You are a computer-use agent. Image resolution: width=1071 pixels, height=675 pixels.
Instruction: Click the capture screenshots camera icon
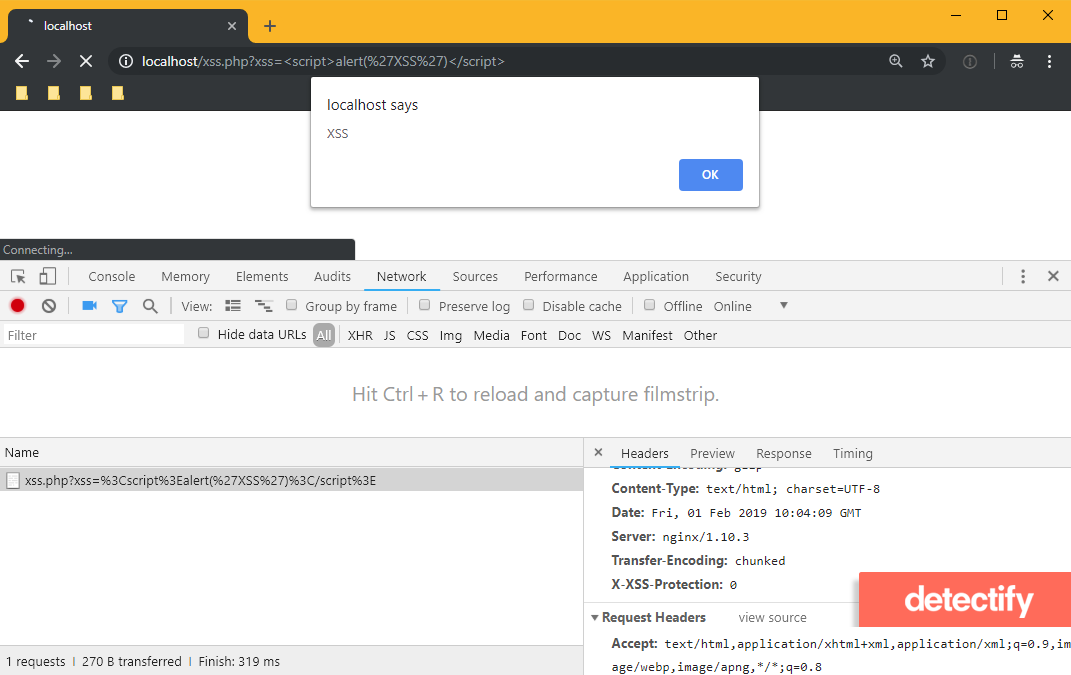coord(88,305)
